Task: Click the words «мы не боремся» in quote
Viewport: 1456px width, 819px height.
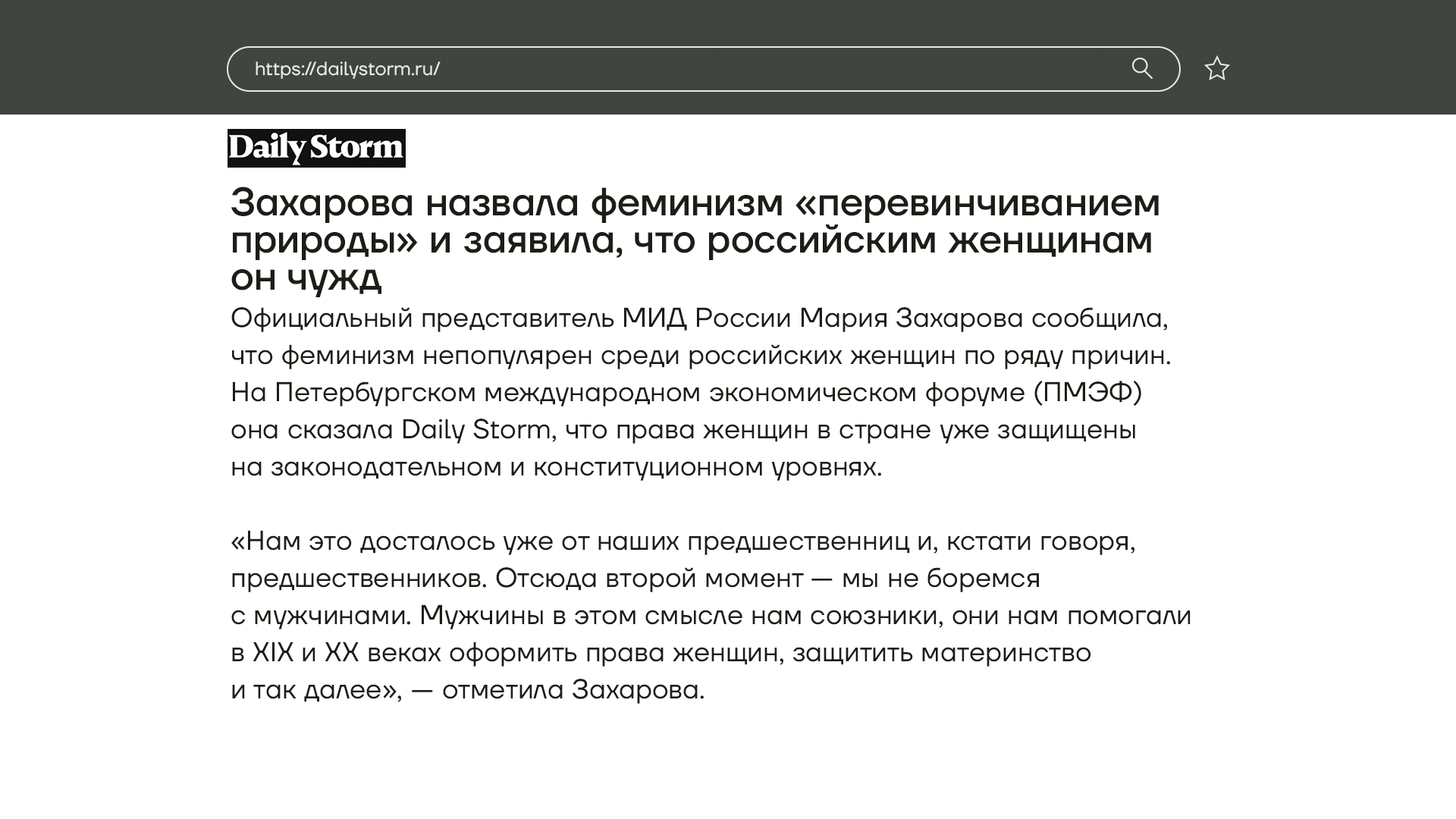Action: (x=940, y=579)
